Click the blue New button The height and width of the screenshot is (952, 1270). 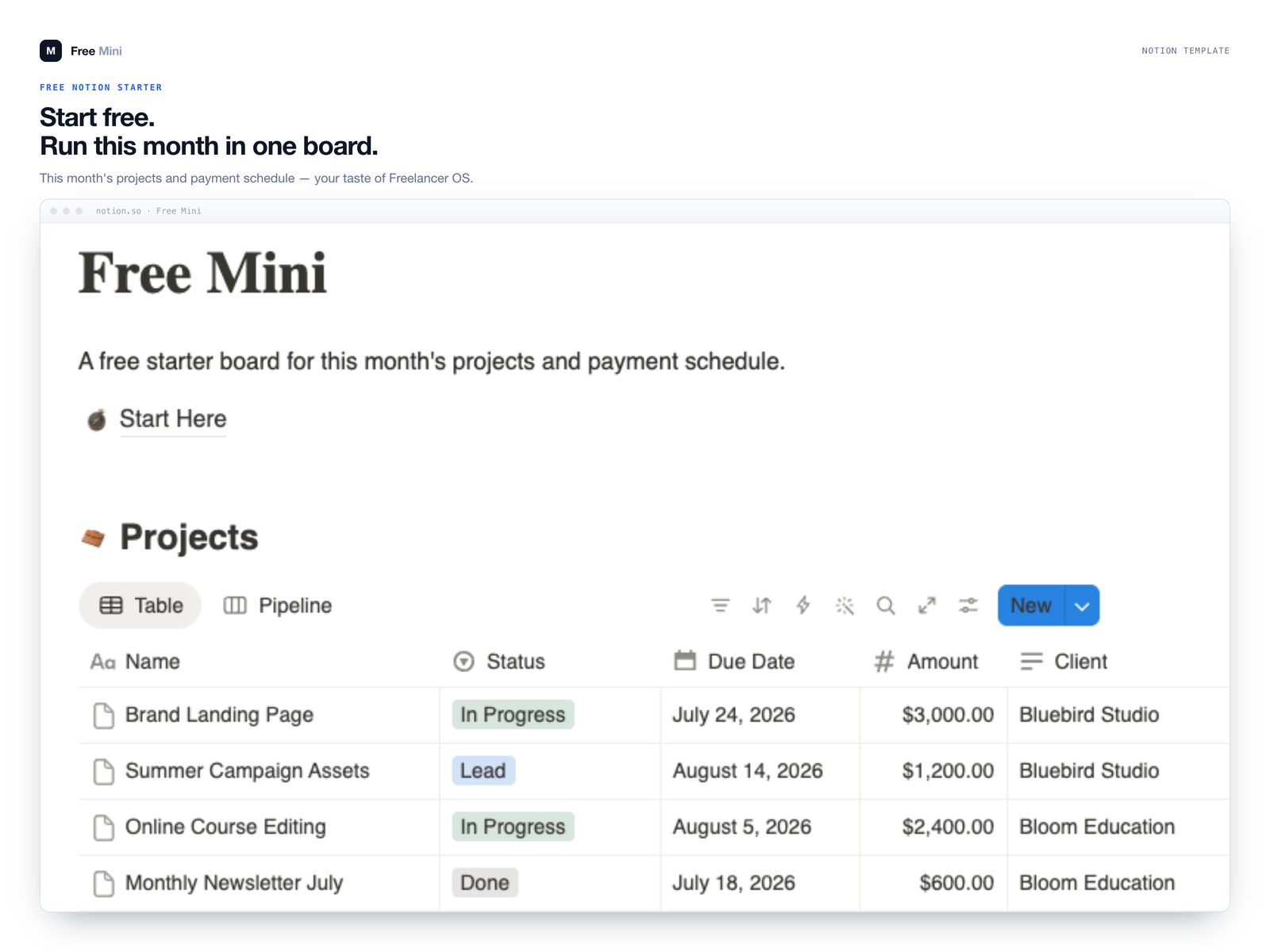(x=1031, y=605)
